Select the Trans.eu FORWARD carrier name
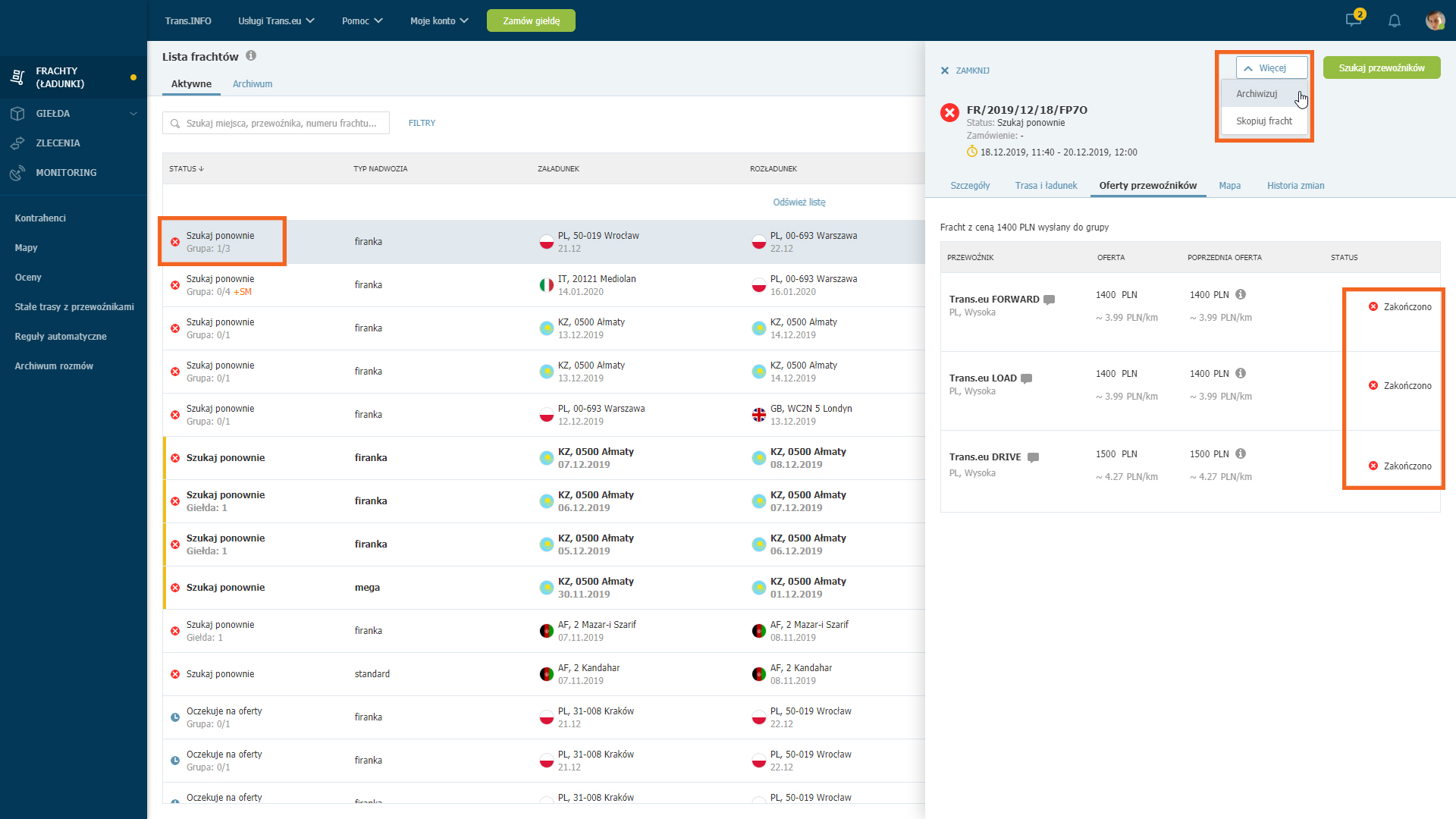The width and height of the screenshot is (1456, 819). click(994, 300)
